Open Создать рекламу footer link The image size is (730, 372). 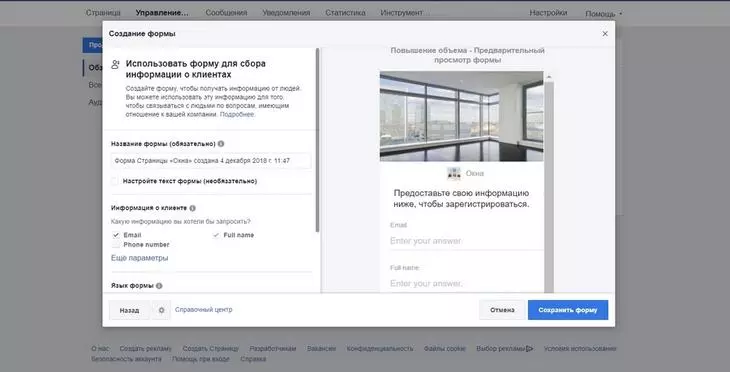click(145, 348)
